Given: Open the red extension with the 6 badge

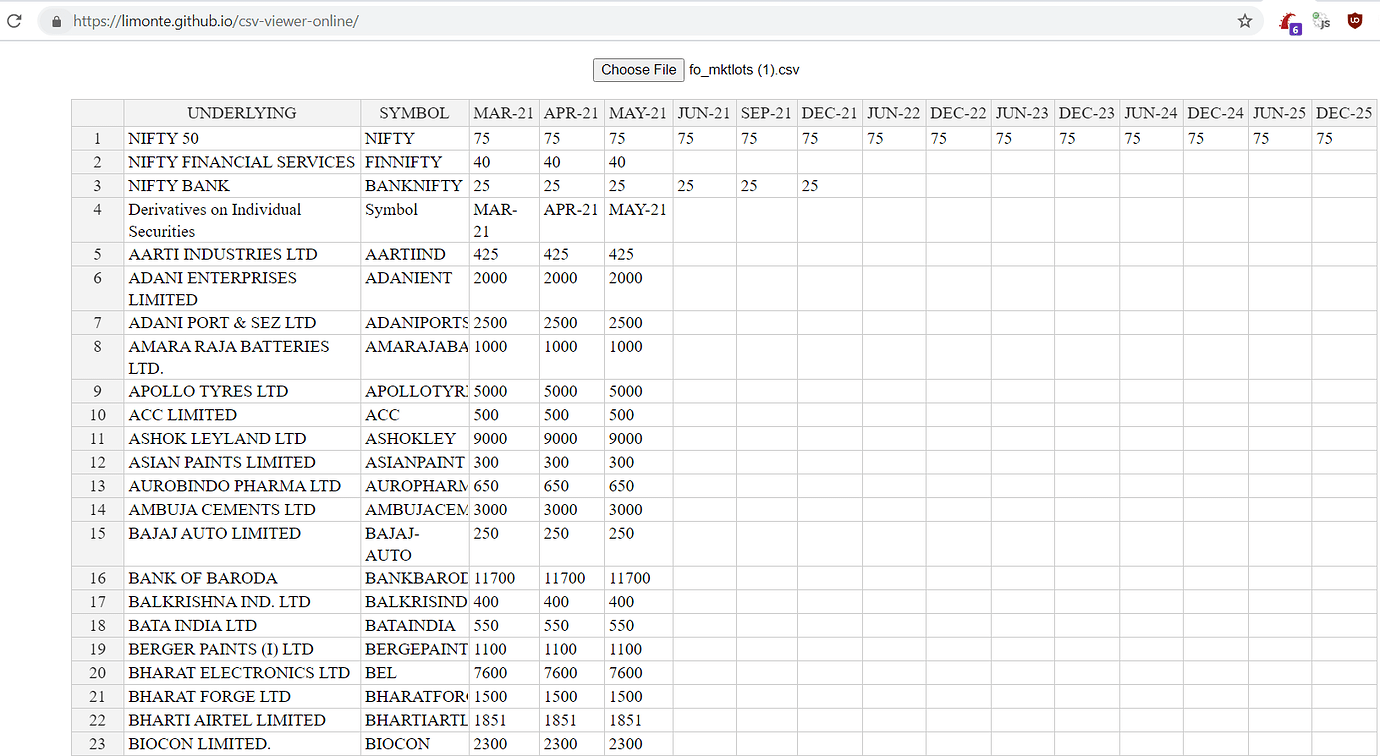Looking at the screenshot, I should [x=1291, y=21].
